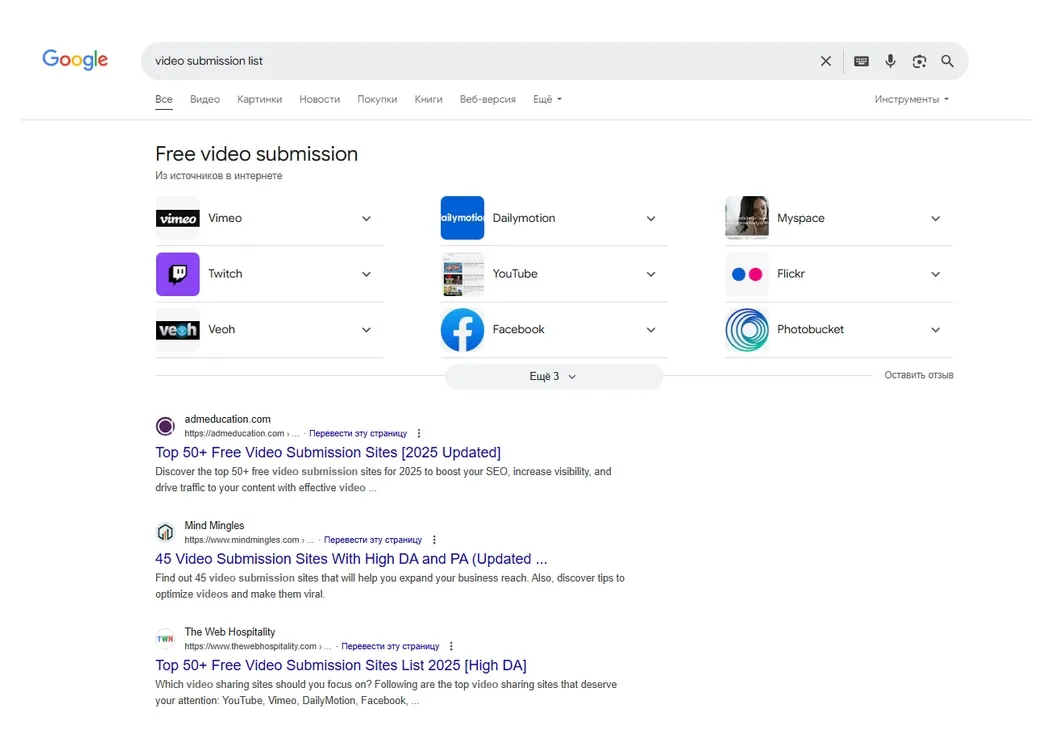Click the YouTube thumbnail image
The width and height of the screenshot is (1061, 730).
tap(462, 274)
